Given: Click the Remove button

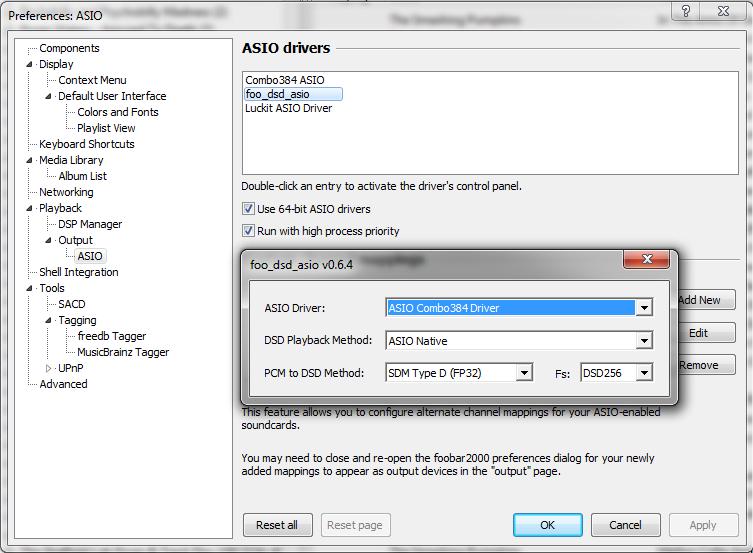Looking at the screenshot, I should 705,365.
